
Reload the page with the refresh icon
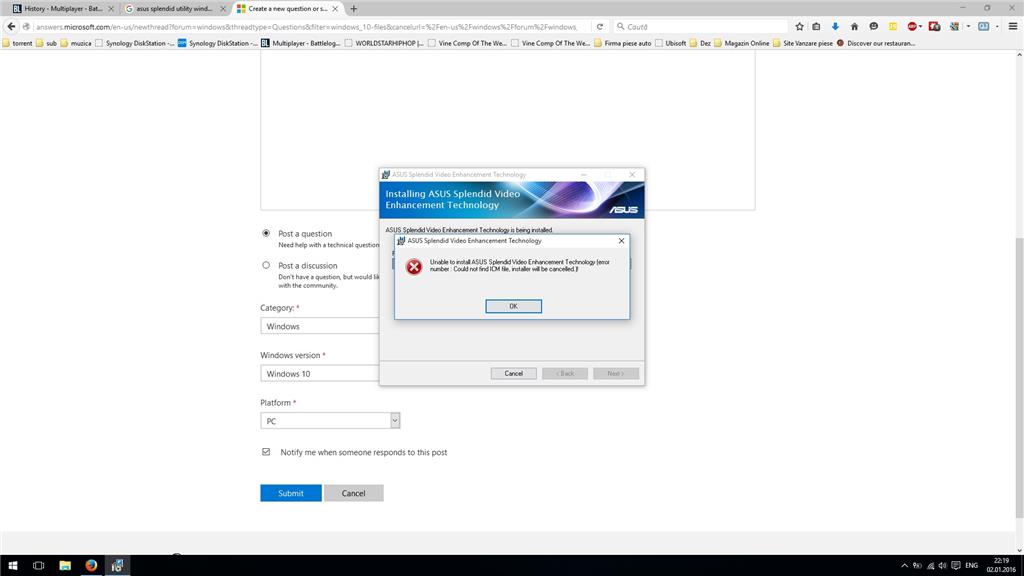(x=600, y=27)
